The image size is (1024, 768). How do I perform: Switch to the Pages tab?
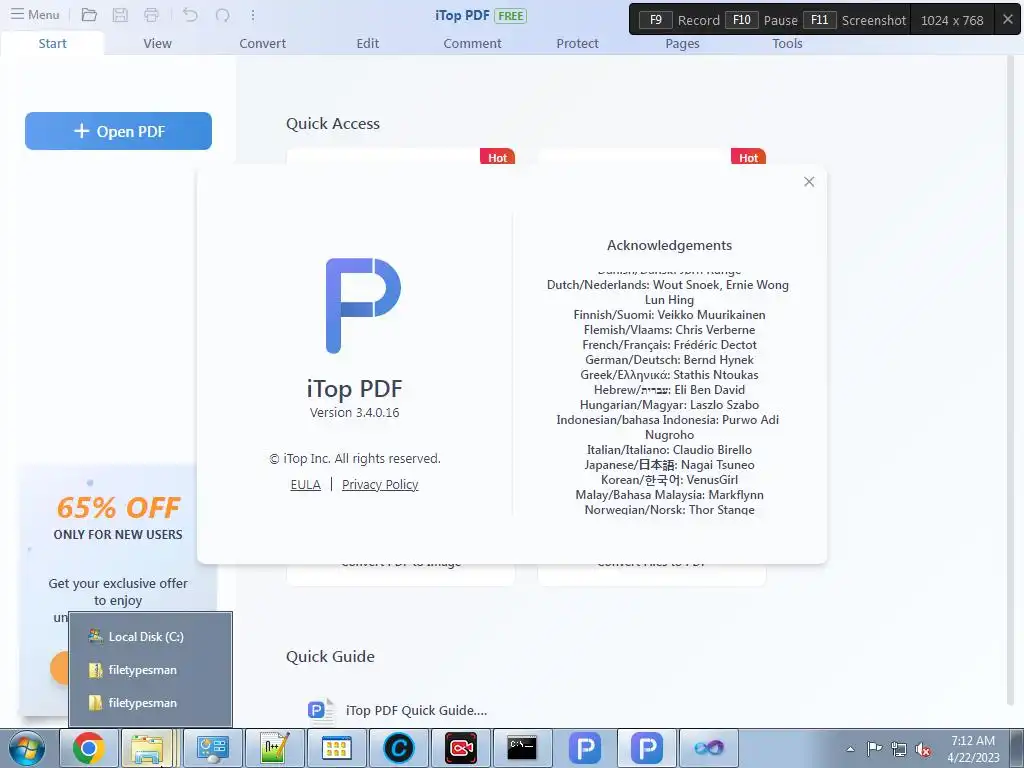682,43
